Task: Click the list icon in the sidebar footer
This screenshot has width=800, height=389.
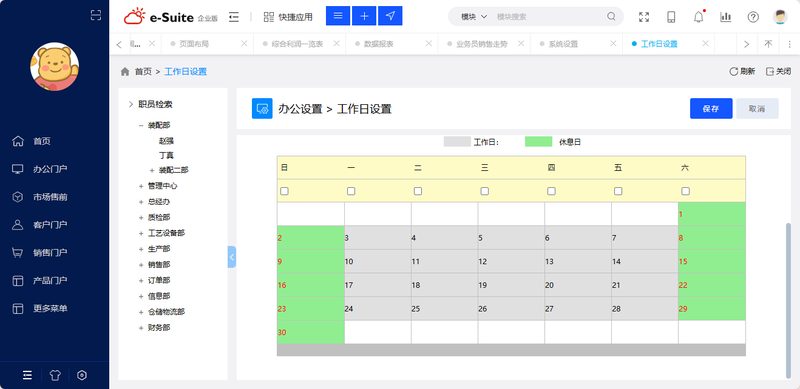Action: click(x=28, y=375)
